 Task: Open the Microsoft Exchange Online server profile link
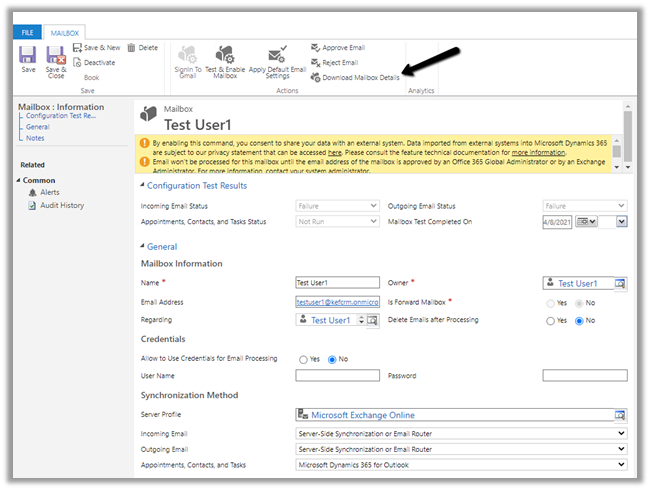point(362,415)
